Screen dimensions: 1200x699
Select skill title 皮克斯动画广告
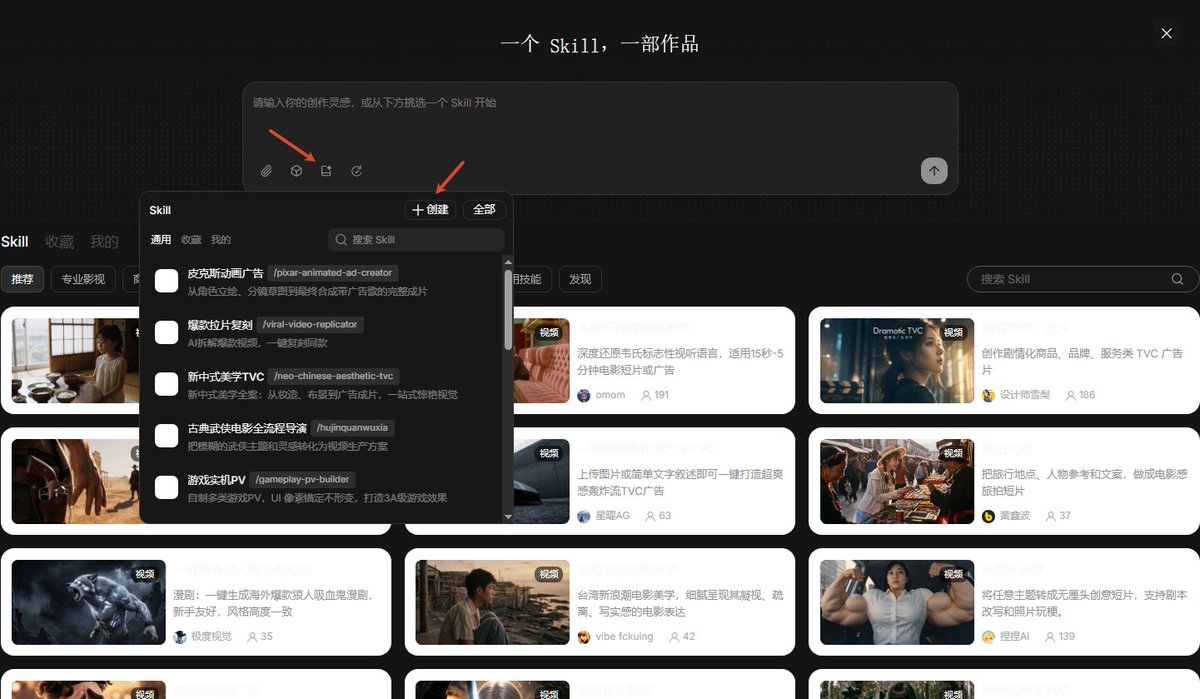[225, 273]
